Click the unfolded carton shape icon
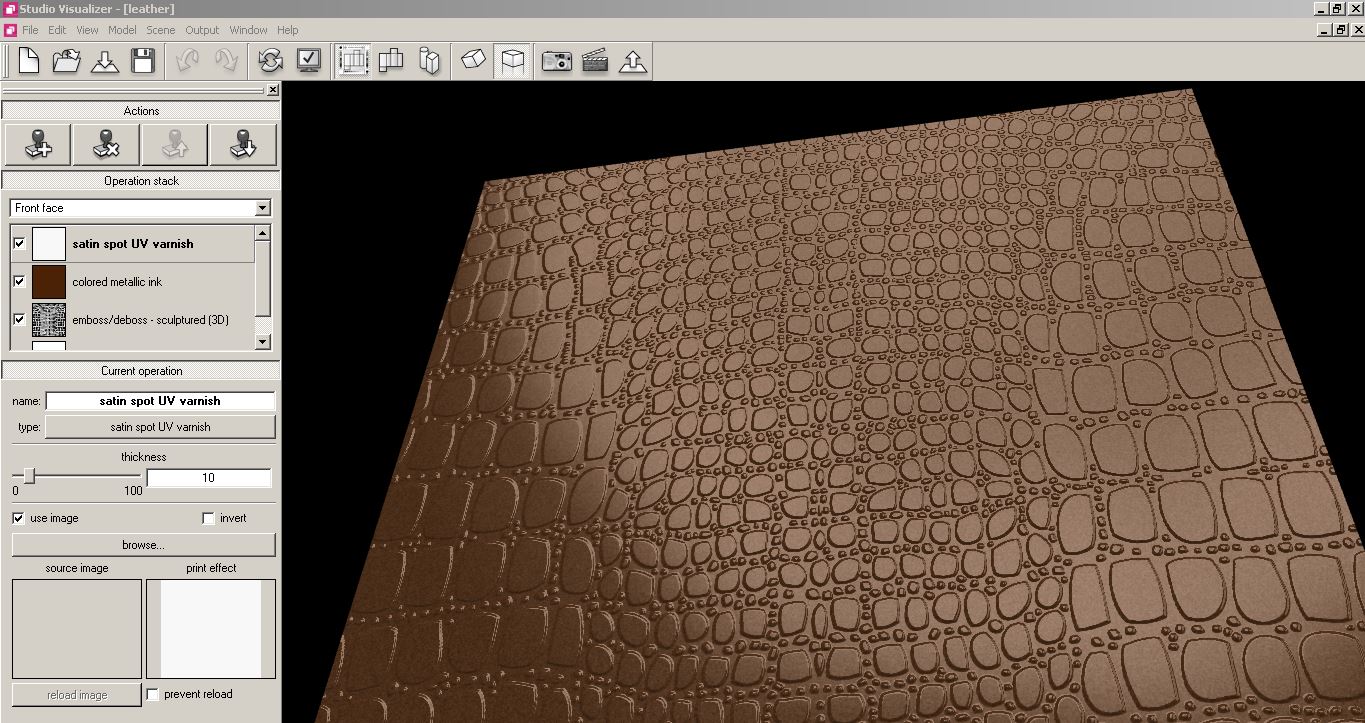The width and height of the screenshot is (1365, 723). (x=391, y=61)
